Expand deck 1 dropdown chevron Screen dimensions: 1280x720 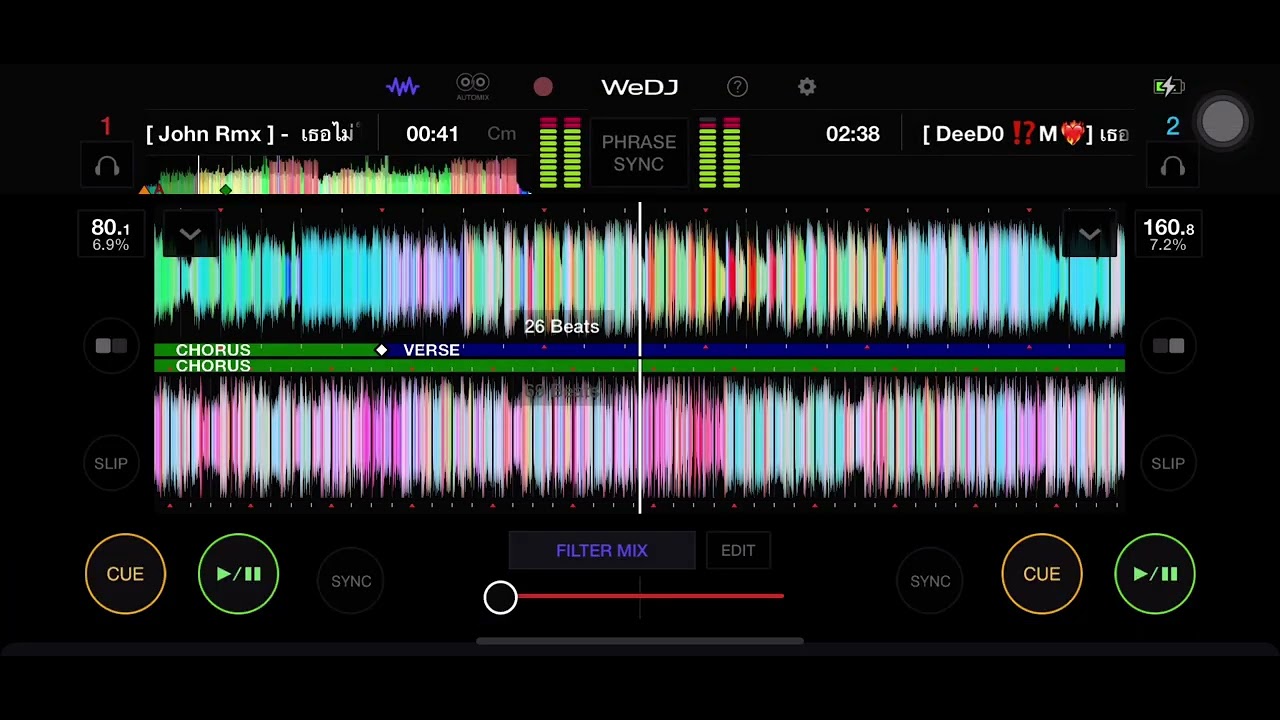[x=190, y=234]
